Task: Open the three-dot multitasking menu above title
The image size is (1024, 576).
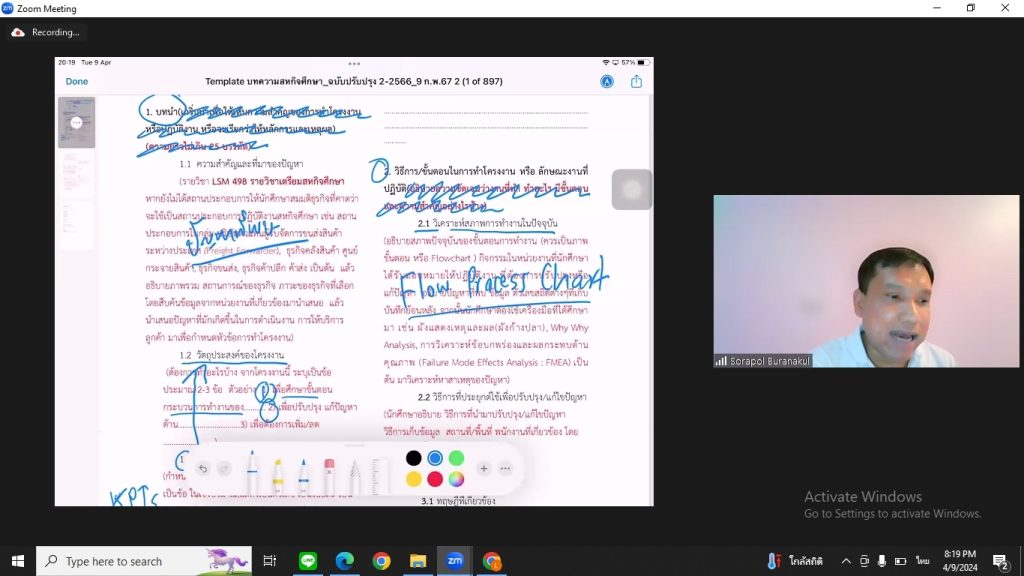Action: coord(354,64)
